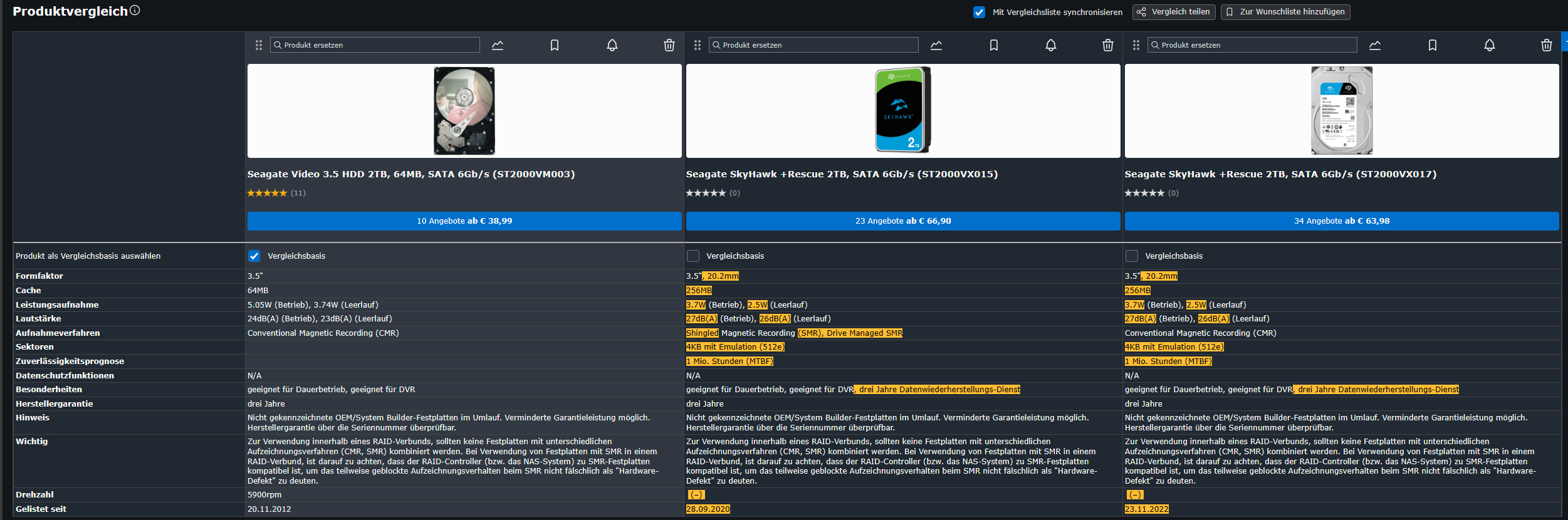The height and width of the screenshot is (520, 1568).
Task: Open Seagate SkyHawk ST2000VX017 title link
Action: click(1280, 174)
